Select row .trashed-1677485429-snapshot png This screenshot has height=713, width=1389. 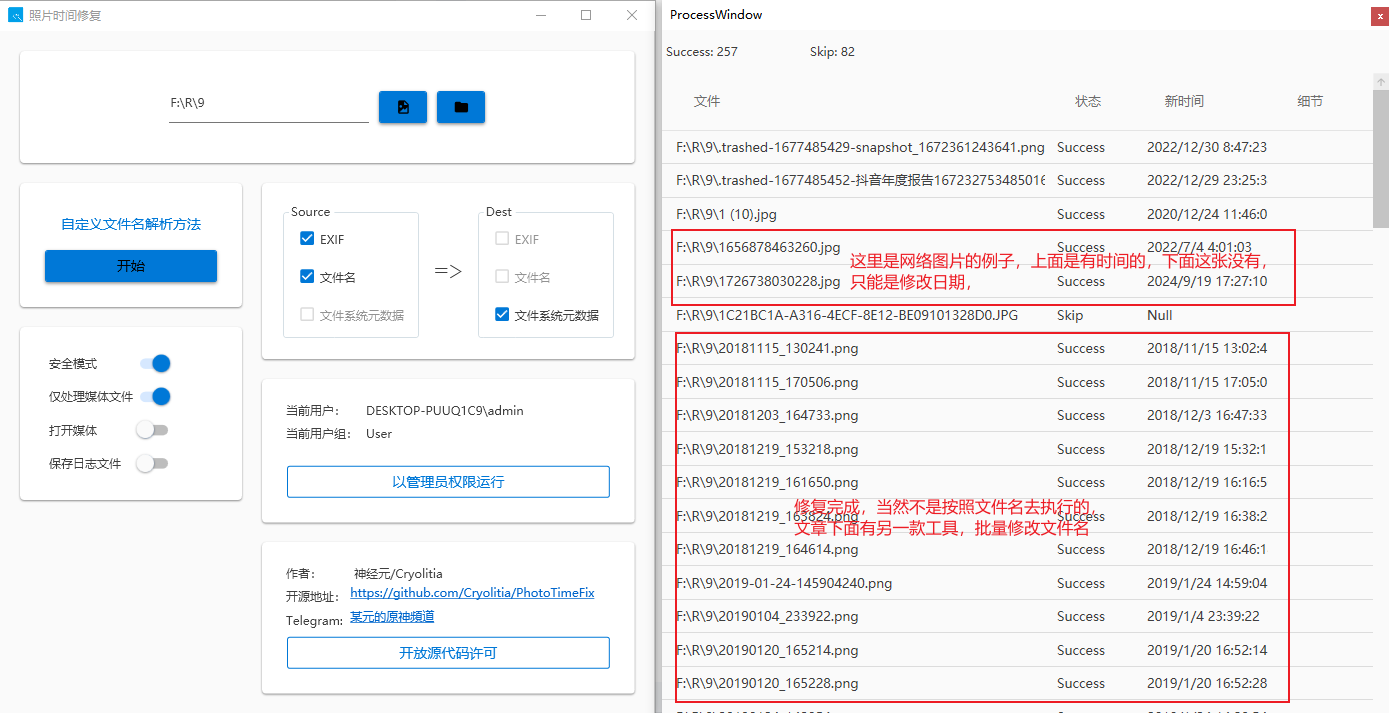1017,147
